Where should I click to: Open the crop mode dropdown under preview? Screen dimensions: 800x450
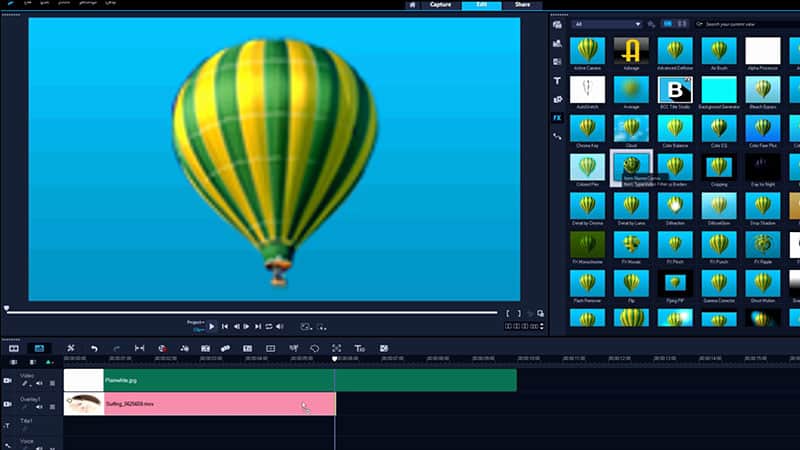click(321, 327)
